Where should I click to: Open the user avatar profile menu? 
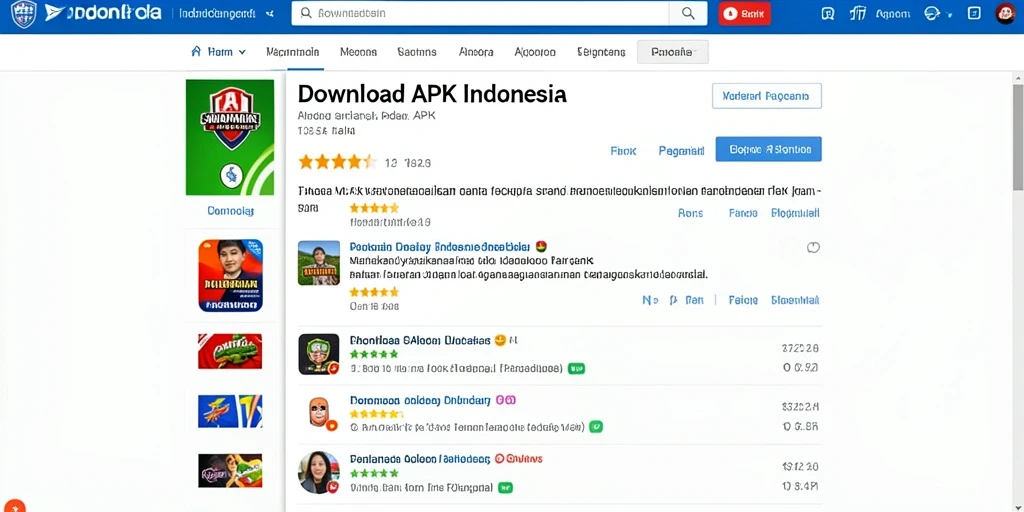point(1006,14)
